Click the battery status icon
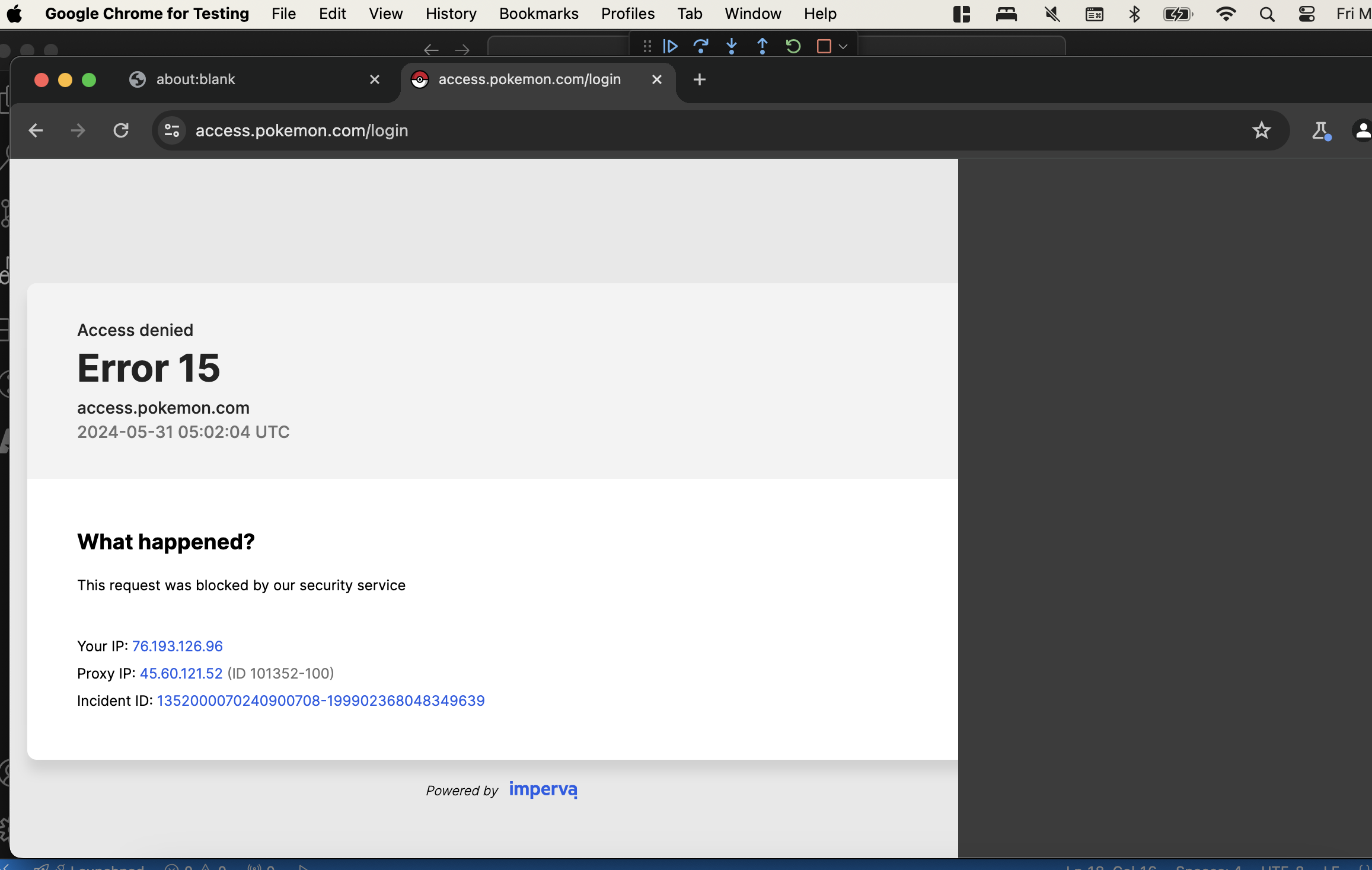The height and width of the screenshot is (870, 1372). (x=1178, y=14)
